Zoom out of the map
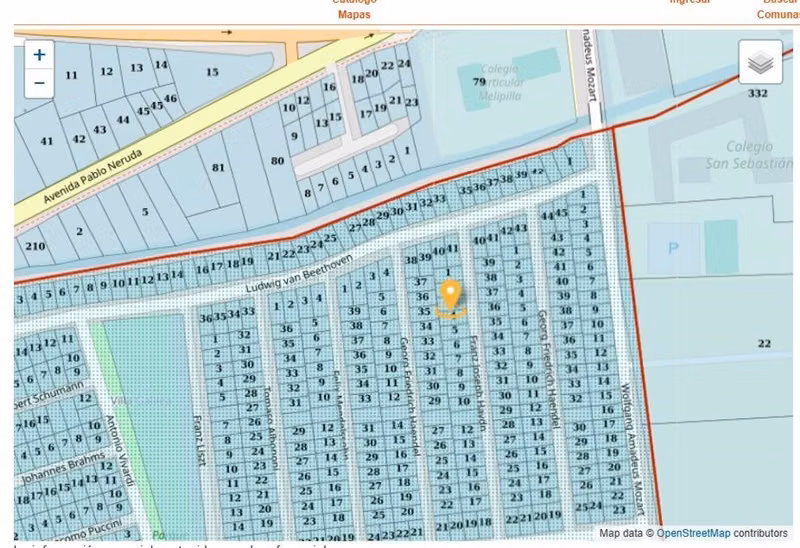Viewport: 800px width, 548px height. (x=39, y=83)
